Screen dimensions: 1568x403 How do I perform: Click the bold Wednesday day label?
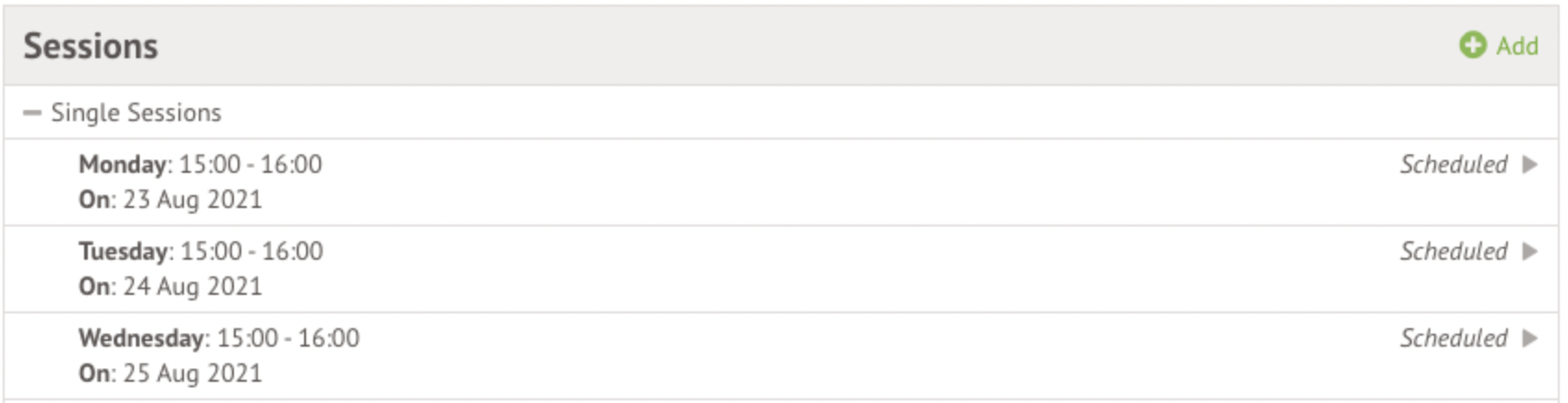[141, 338]
